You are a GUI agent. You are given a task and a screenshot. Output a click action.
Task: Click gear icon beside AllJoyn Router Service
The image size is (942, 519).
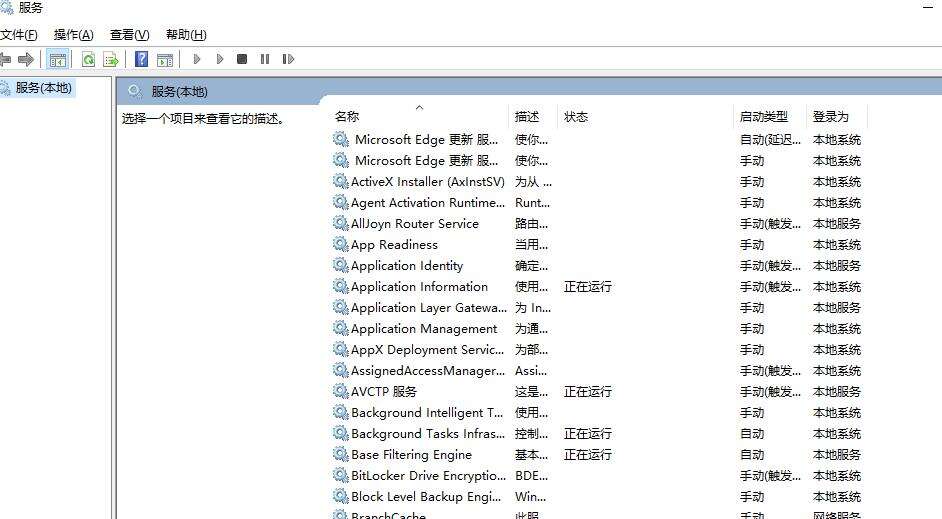click(x=341, y=223)
